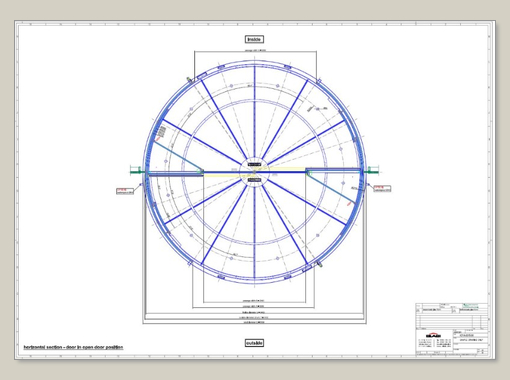The width and height of the screenshot is (510, 380).
Task: Click the drawing title field beside logo
Action: (471, 340)
